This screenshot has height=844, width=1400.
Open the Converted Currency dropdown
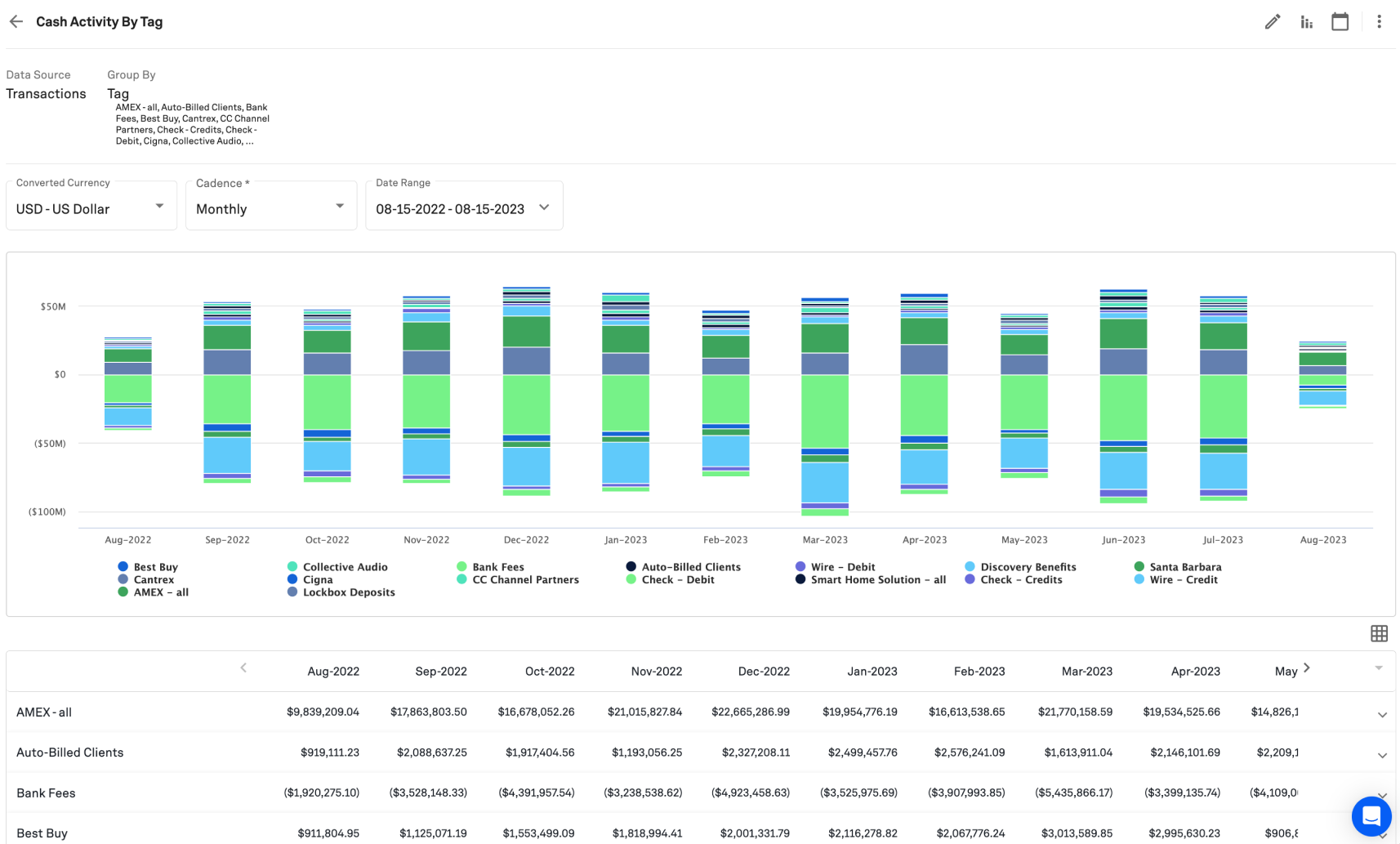click(91, 207)
